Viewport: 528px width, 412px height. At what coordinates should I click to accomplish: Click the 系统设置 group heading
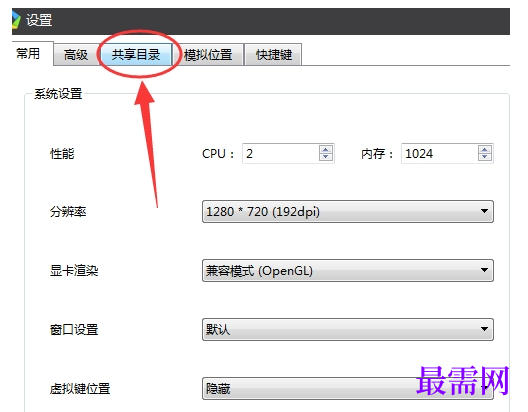click(58, 94)
